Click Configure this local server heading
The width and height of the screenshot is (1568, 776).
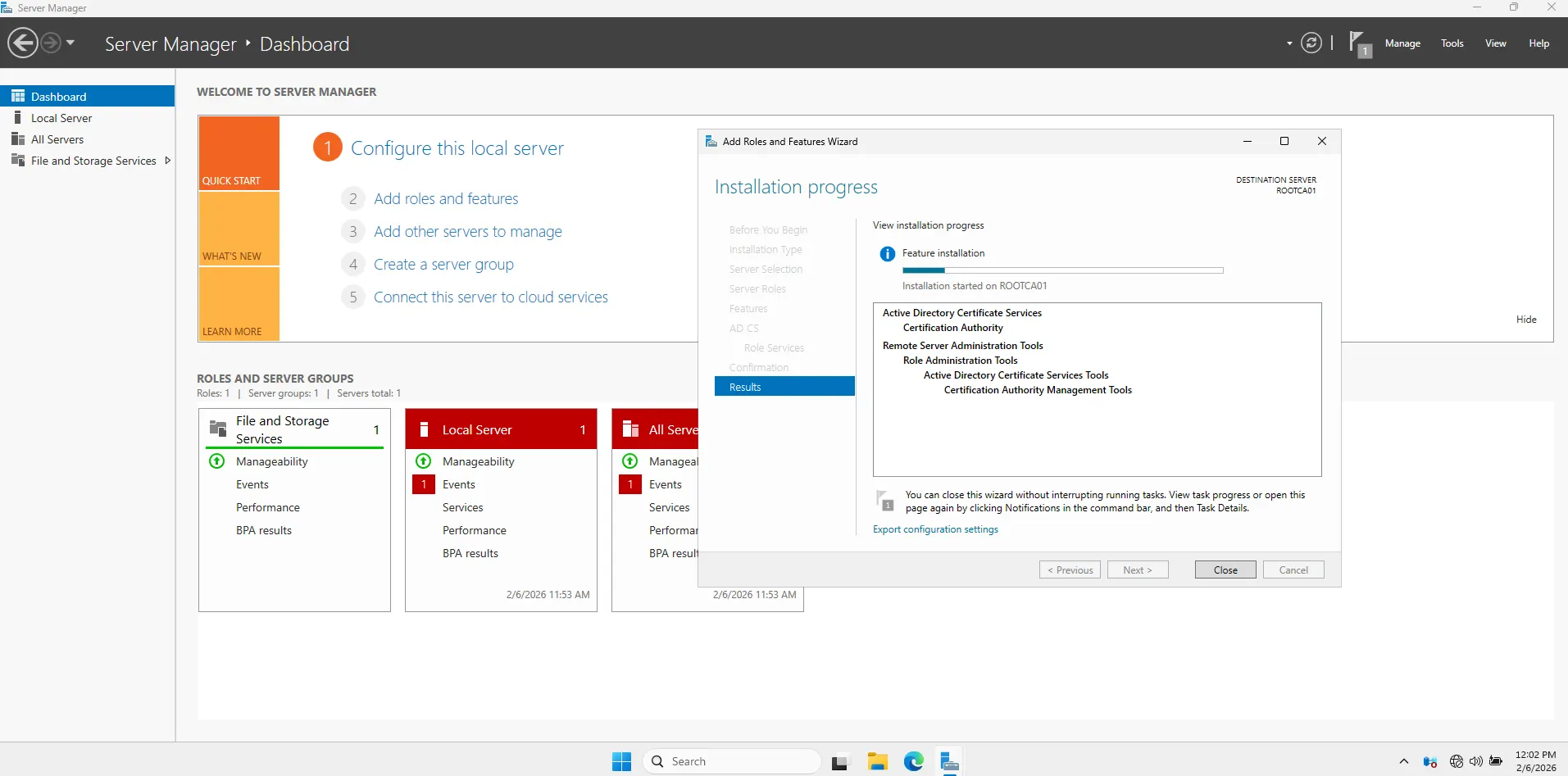[x=457, y=148]
